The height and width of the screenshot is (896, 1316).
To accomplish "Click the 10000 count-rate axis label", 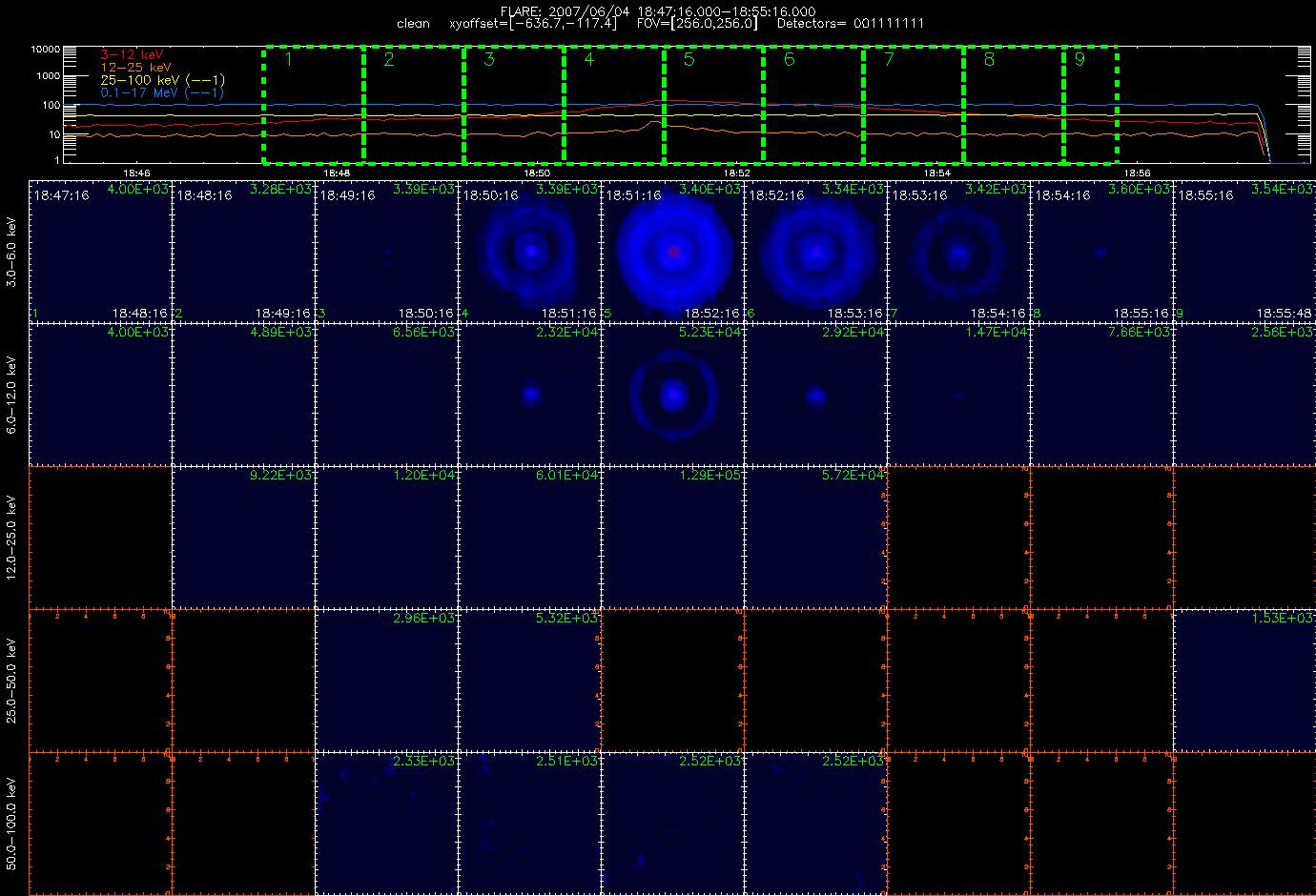I will pos(46,49).
